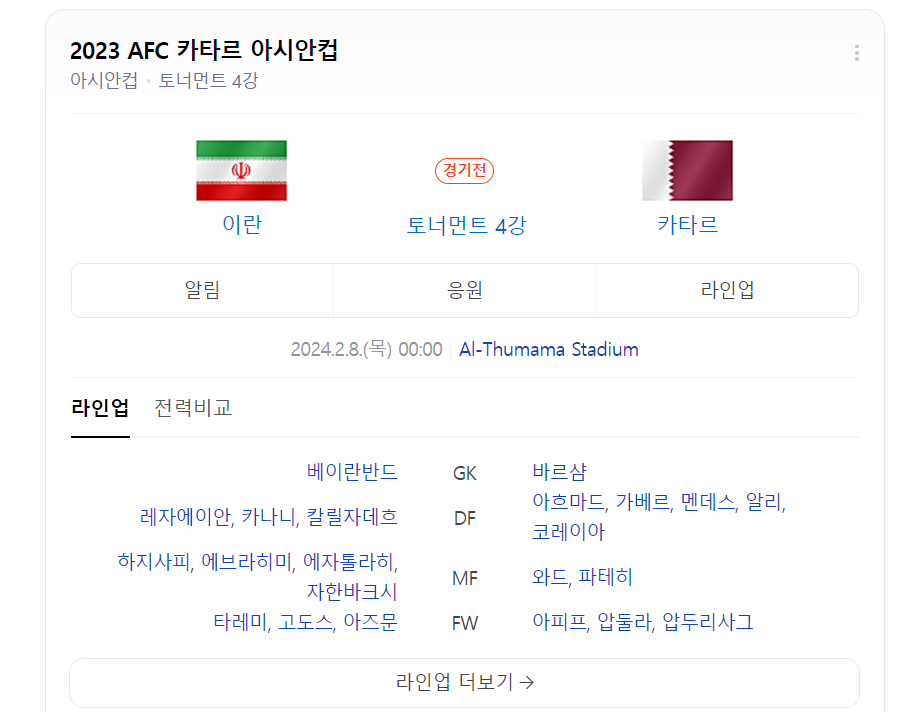Open the 응원 cheering section
The height and width of the screenshot is (712, 911).
[x=464, y=290]
